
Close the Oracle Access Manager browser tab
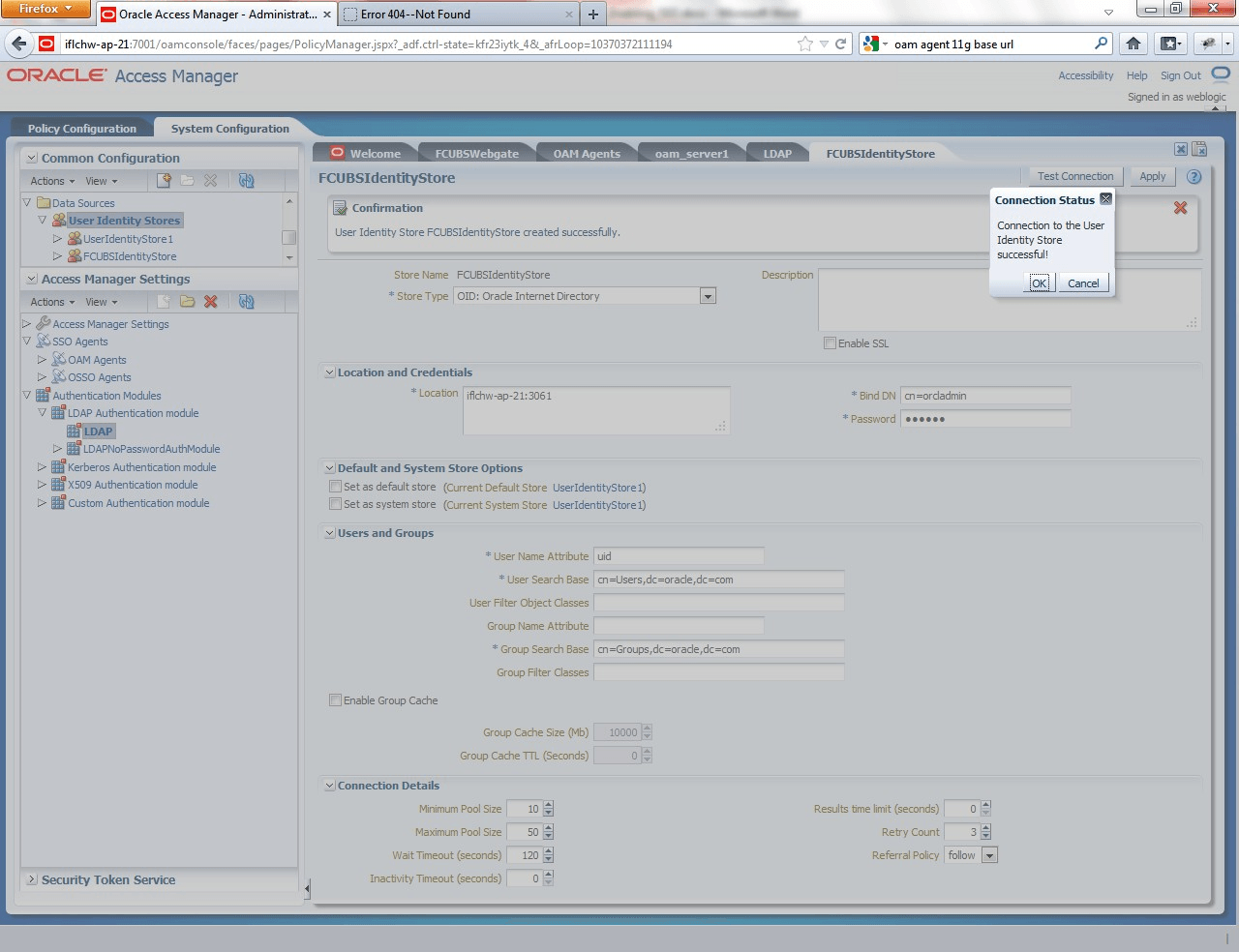point(326,15)
